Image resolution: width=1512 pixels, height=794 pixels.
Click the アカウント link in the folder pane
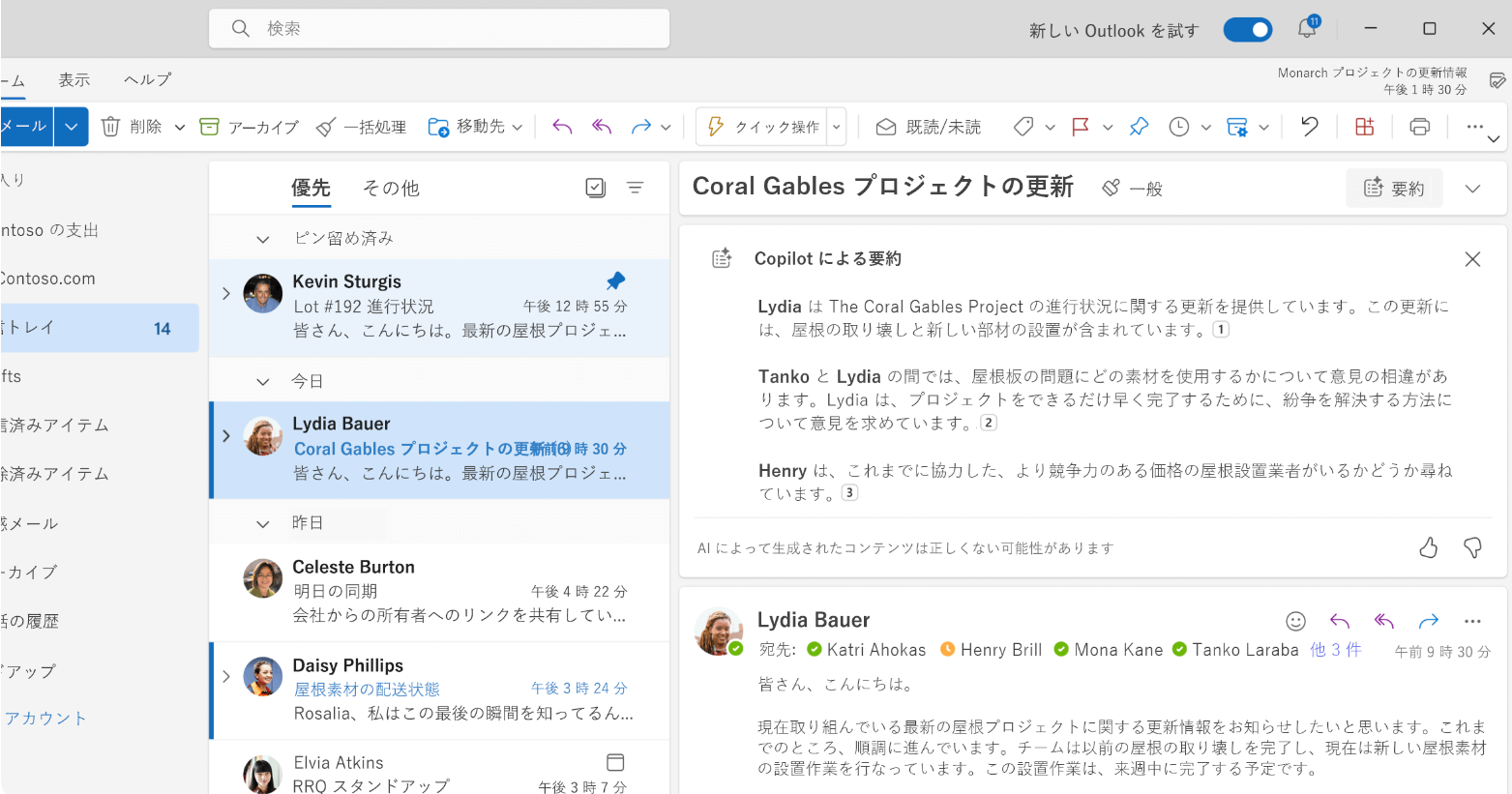(45, 718)
